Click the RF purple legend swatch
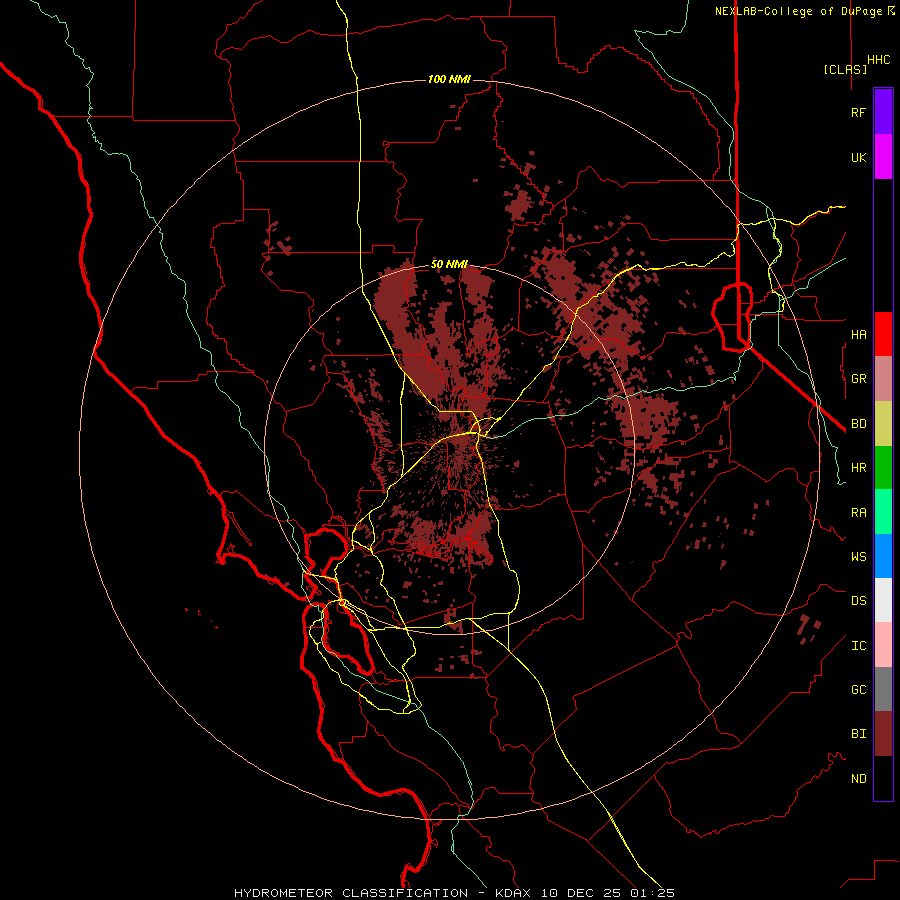 tap(883, 112)
